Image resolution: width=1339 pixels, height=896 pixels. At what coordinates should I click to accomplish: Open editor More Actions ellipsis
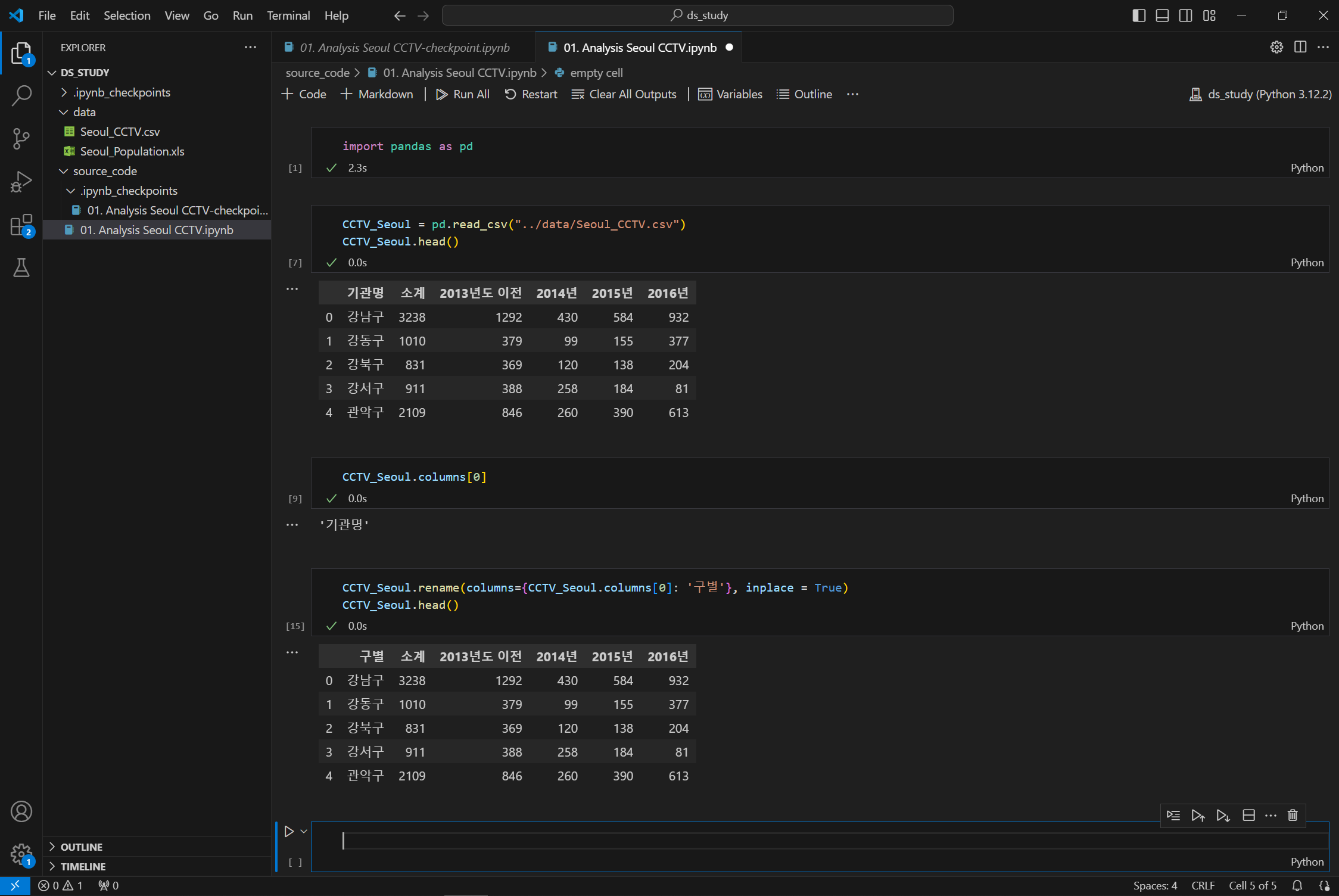click(x=1323, y=47)
